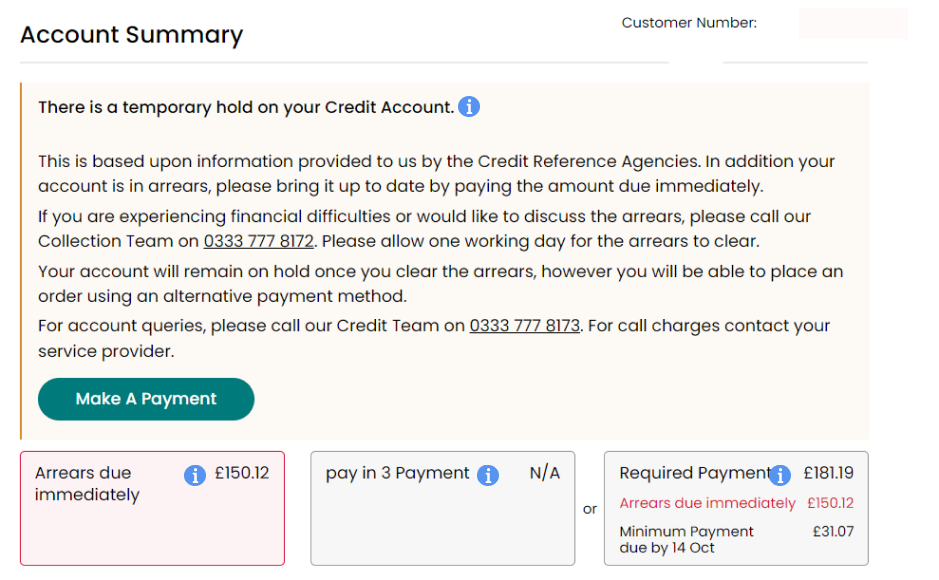Screen dimensions: 939x580
Task: Select the Arrears due immediately card
Action: pos(152,508)
